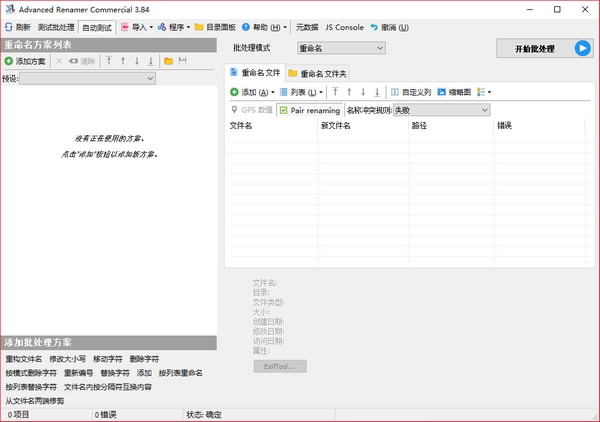Screen dimensions: 600x422
Task: Toggle the 自动测试 auto test button
Action: (x=98, y=28)
